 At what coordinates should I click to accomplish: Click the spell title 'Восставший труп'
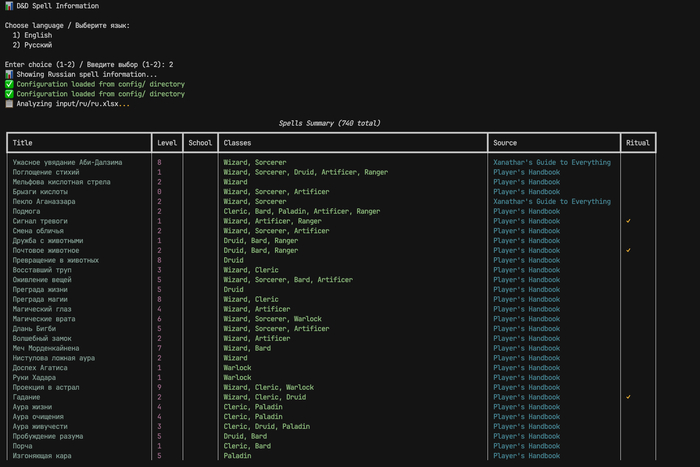(x=42, y=270)
